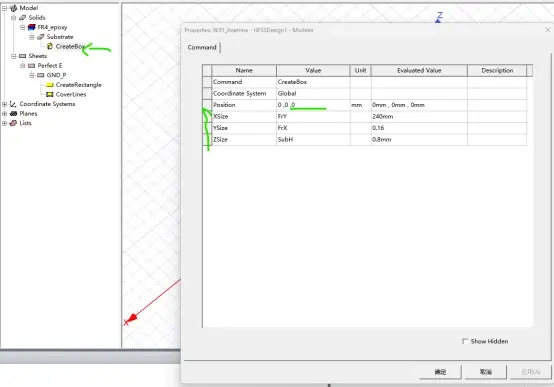Click the Evaluated Value column header
Image resolution: width=554 pixels, height=387 pixels.
point(419,70)
